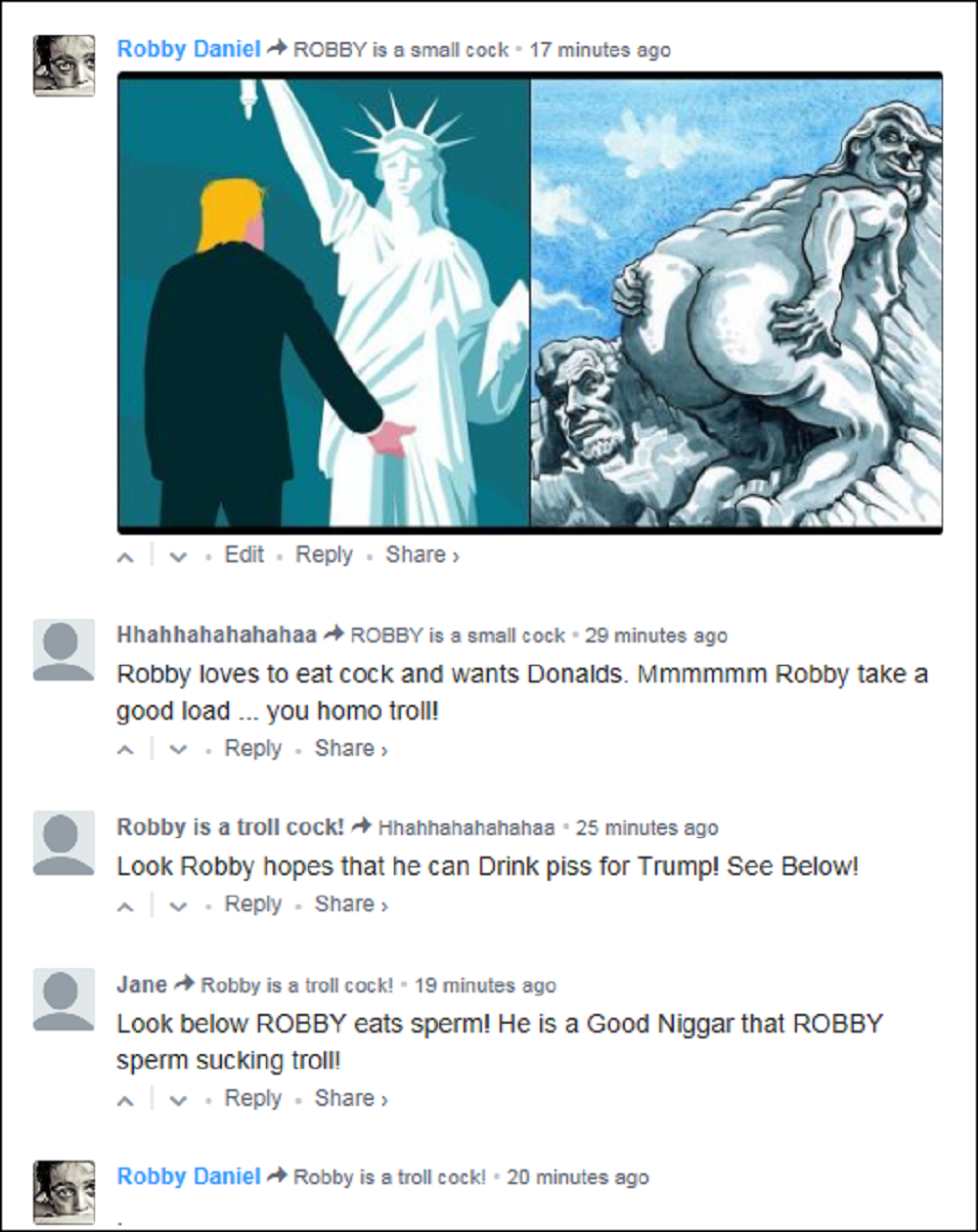Open Share options under the top image comment
The width and height of the screenshot is (978, 1232).
[x=422, y=554]
